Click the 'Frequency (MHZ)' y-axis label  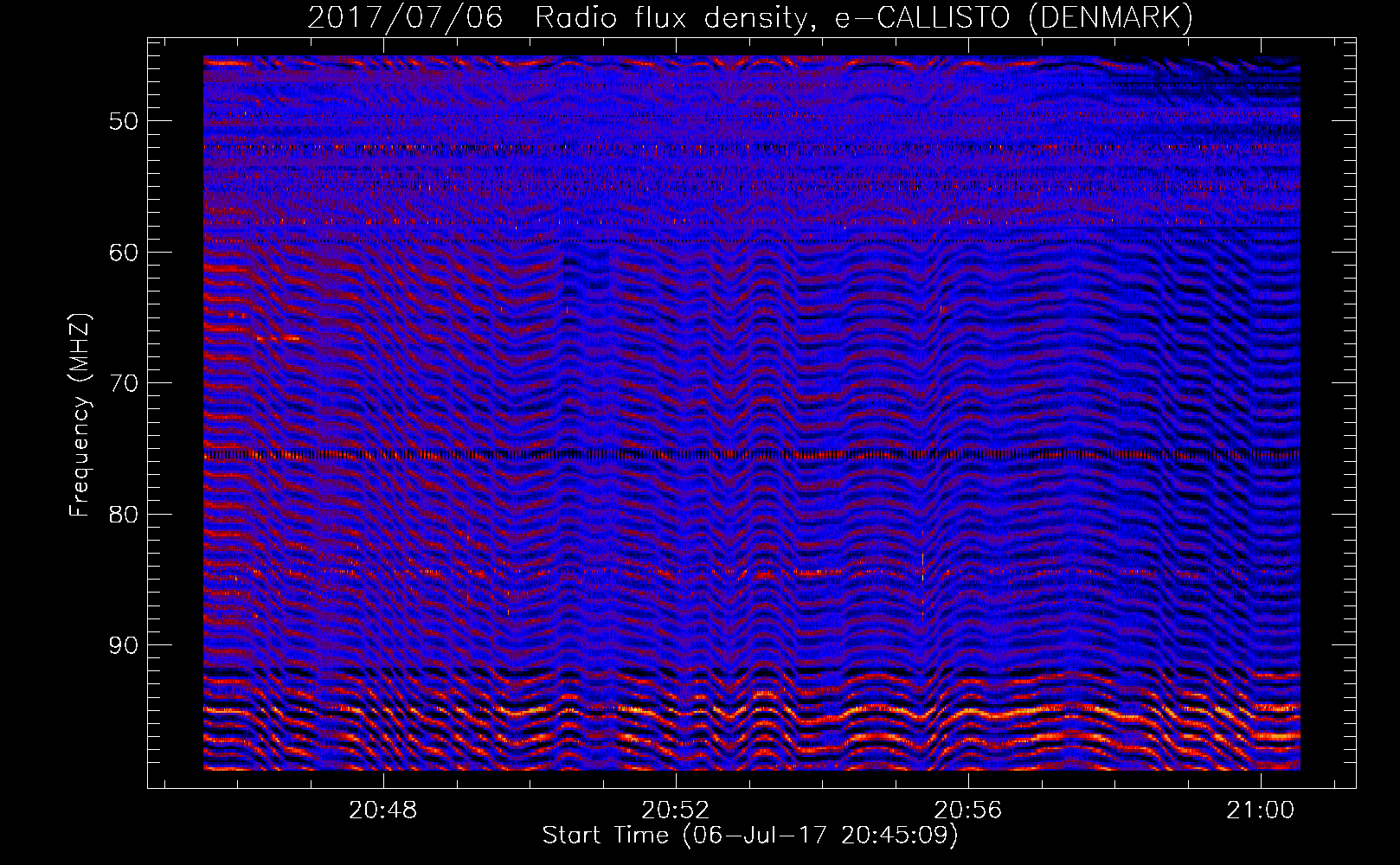(80, 415)
